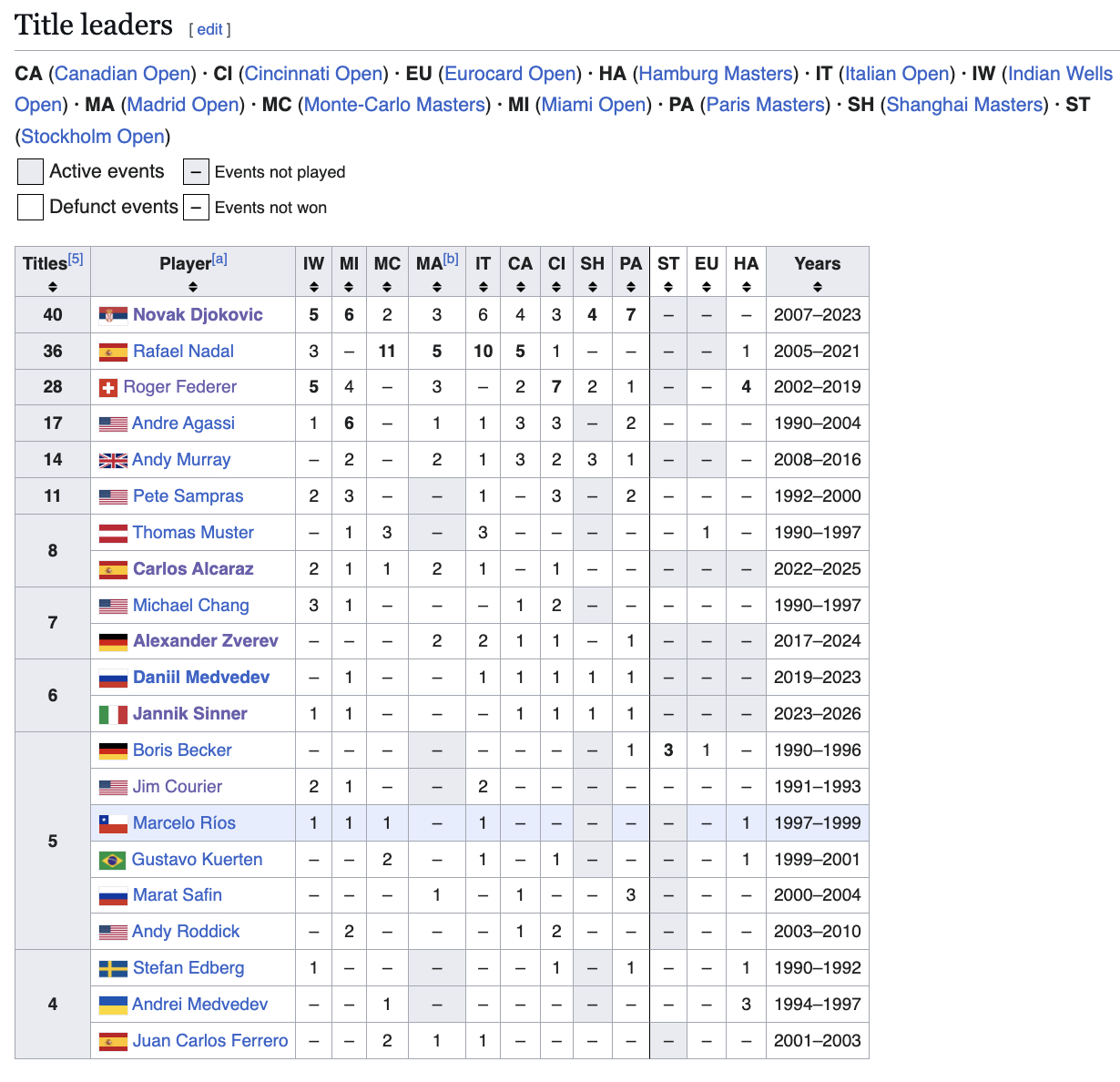The height and width of the screenshot is (1082, 1120).
Task: Open Novak Djokovic player page
Action: [198, 315]
